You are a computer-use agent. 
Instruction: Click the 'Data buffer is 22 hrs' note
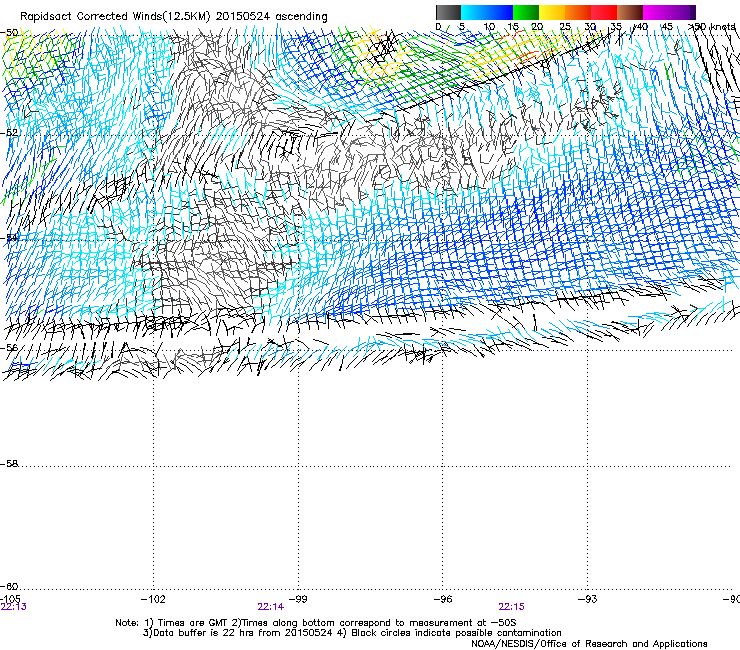352,633
